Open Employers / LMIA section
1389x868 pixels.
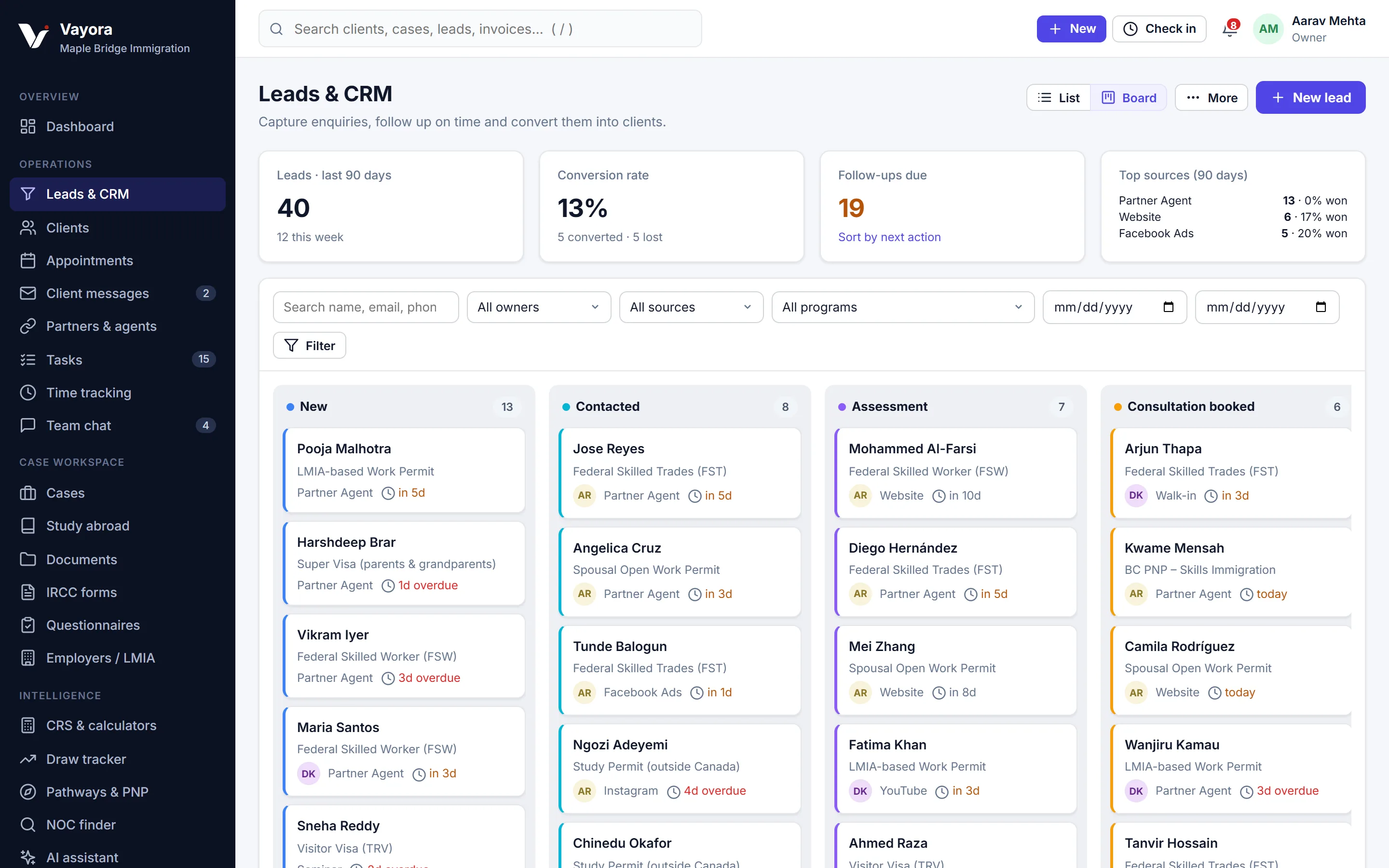[x=118, y=658]
